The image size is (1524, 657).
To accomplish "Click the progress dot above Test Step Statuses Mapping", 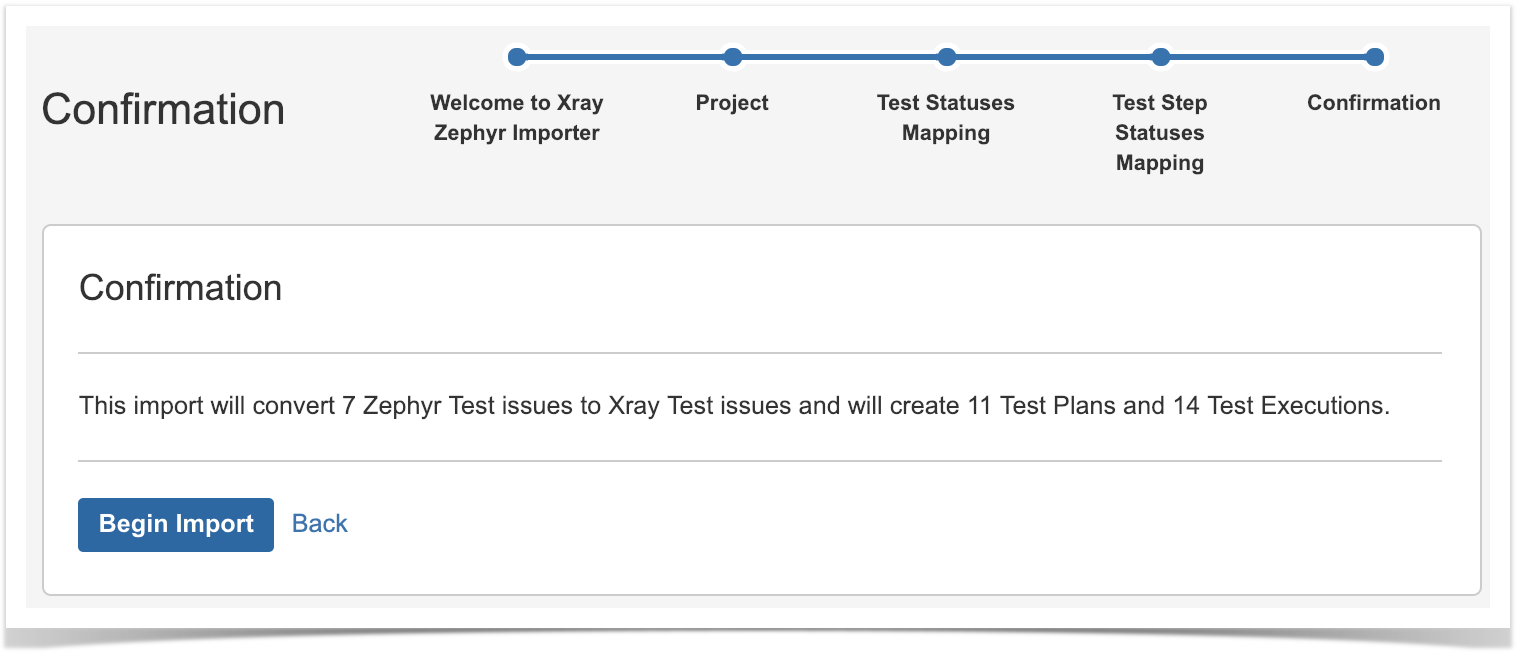I will [1160, 57].
